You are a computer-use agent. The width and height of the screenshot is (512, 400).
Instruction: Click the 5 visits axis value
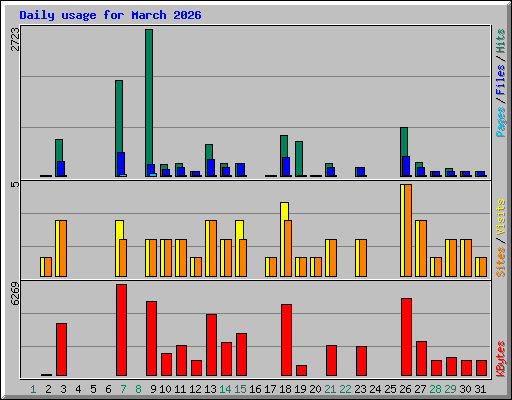click(15, 184)
